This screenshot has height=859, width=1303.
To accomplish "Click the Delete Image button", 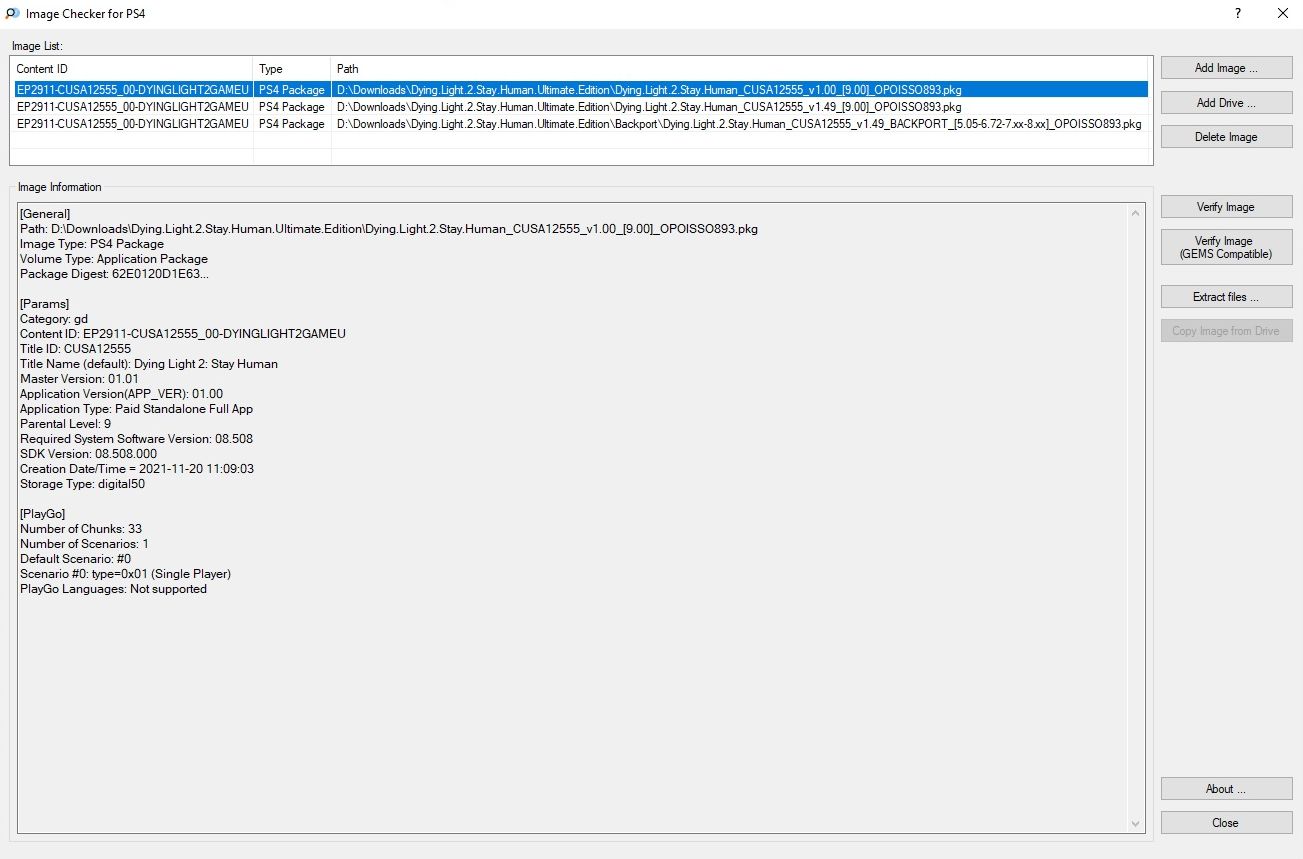I will [1226, 137].
